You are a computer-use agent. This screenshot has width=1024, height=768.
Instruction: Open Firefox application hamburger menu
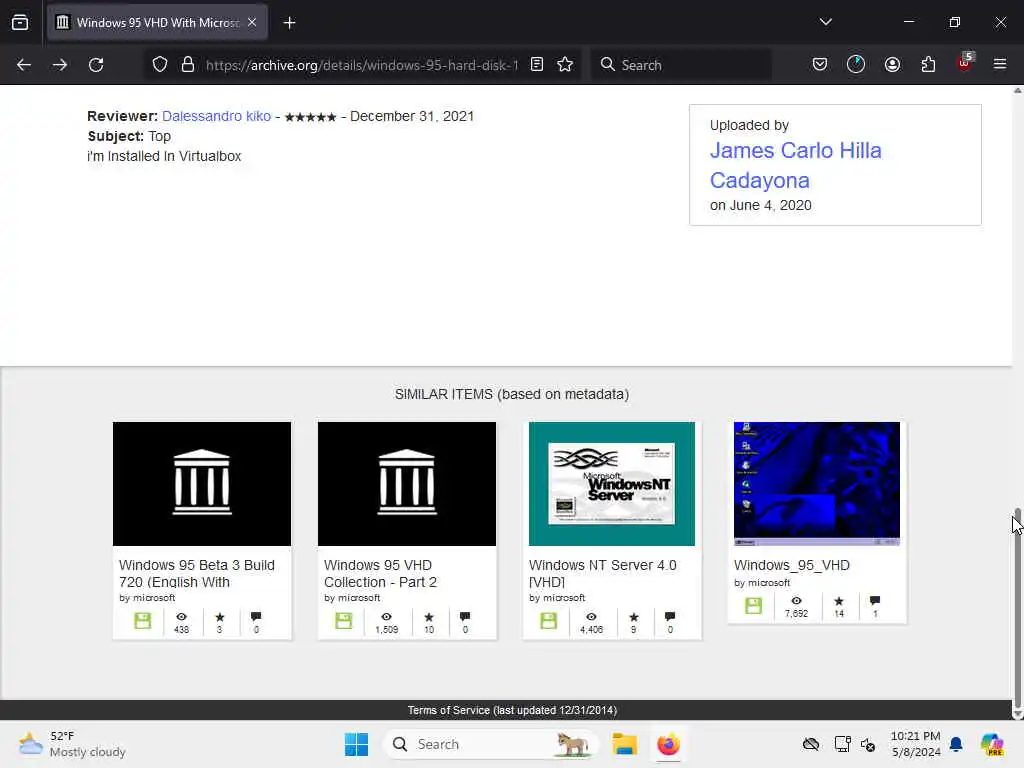pos(1000,64)
